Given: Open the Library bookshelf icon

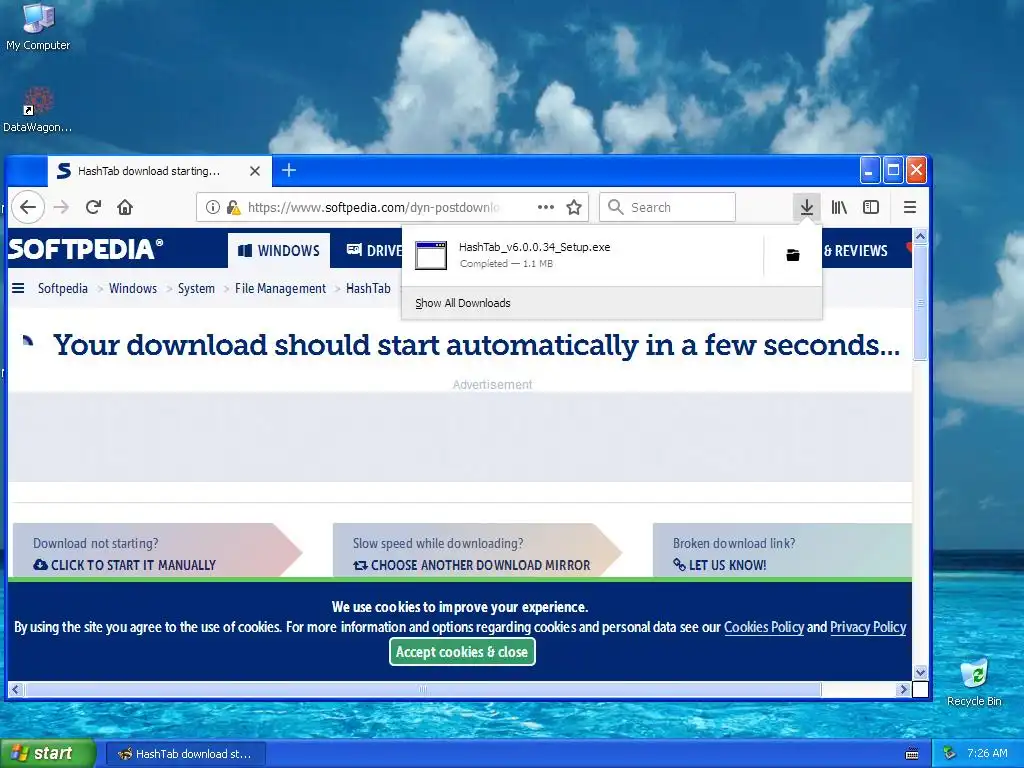Looking at the screenshot, I should click(839, 207).
